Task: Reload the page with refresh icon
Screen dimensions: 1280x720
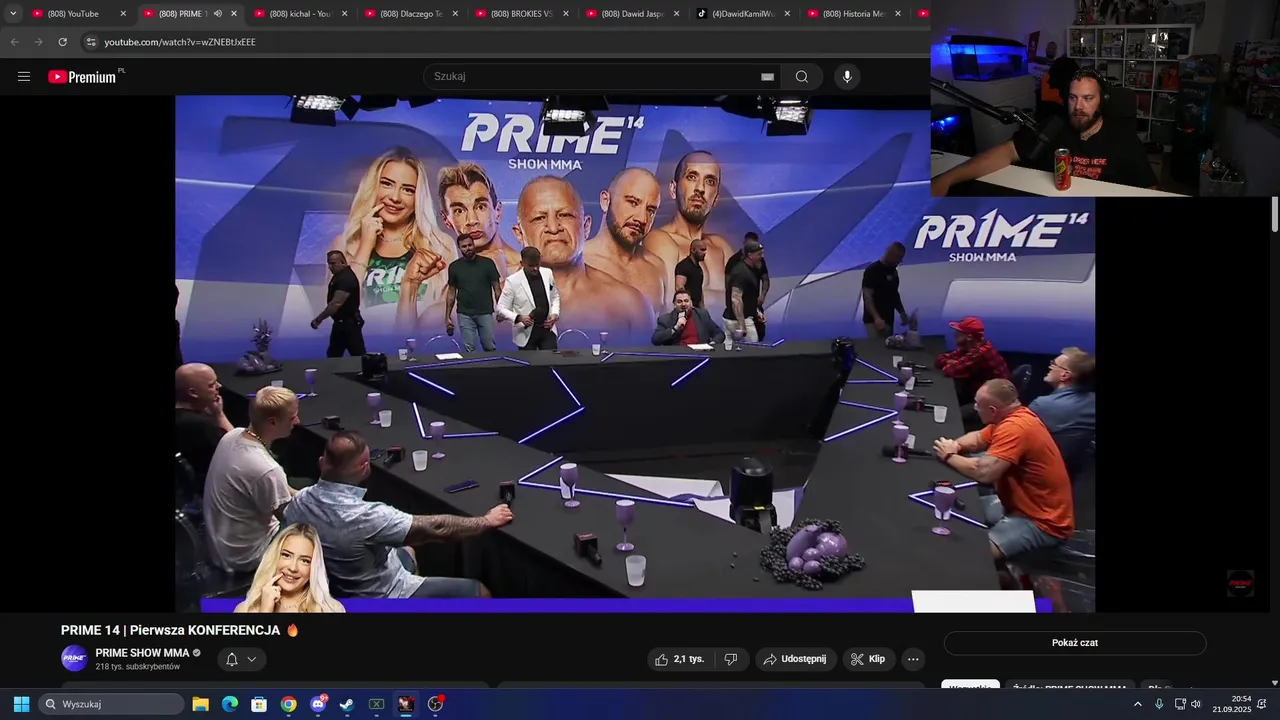Action: [63, 42]
